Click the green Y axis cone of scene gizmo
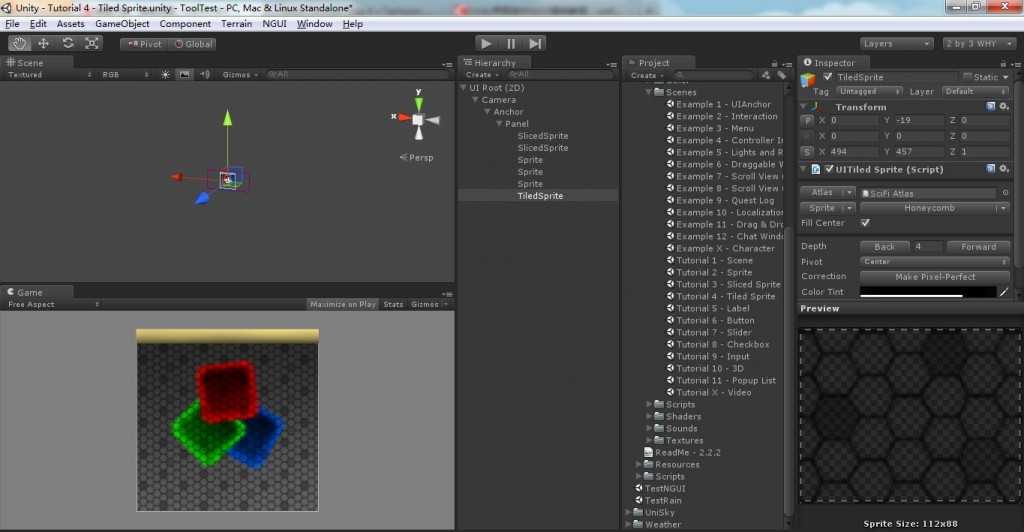The image size is (1024, 532). [x=419, y=103]
